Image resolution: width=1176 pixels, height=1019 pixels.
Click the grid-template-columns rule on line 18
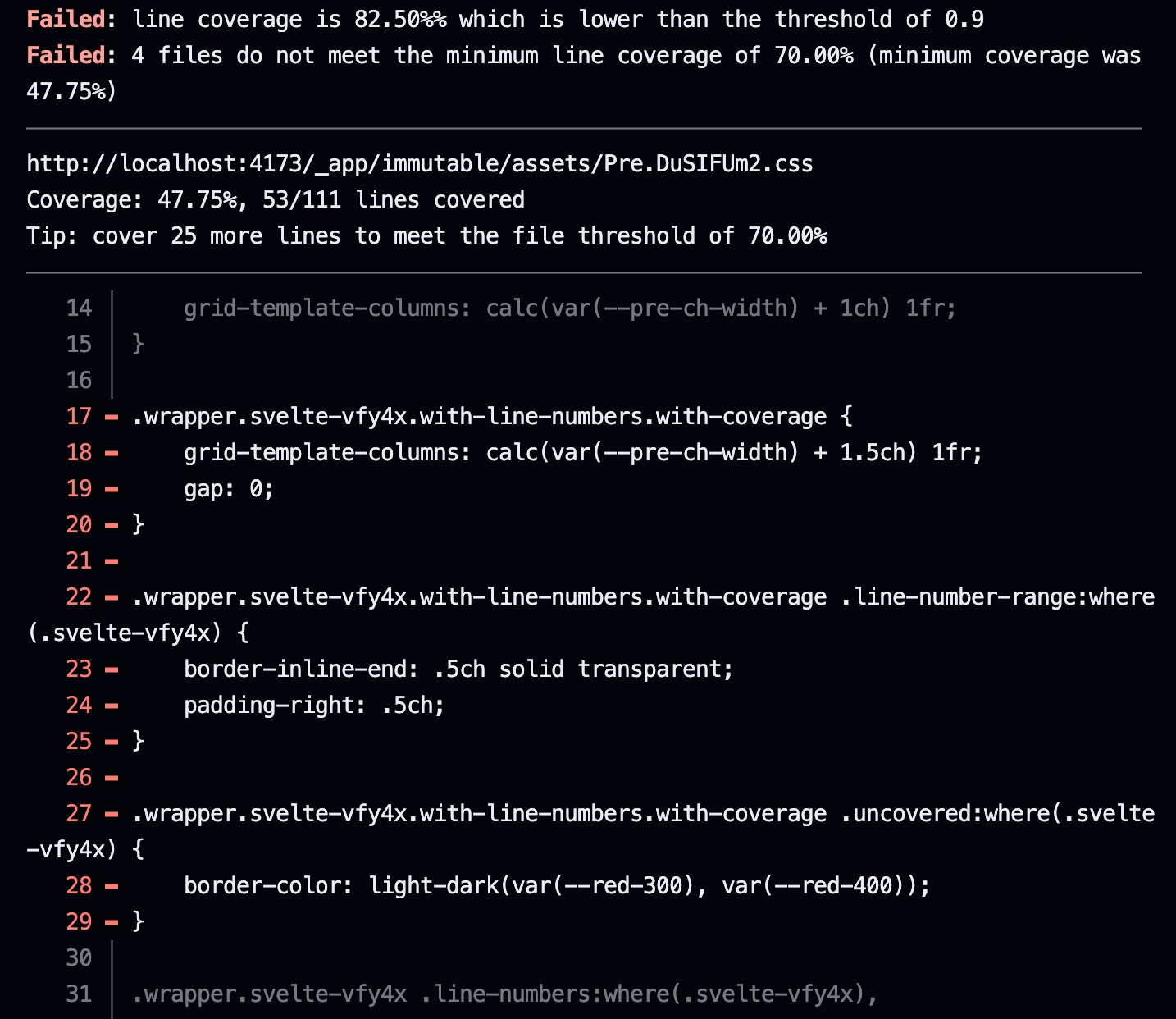tap(582, 452)
